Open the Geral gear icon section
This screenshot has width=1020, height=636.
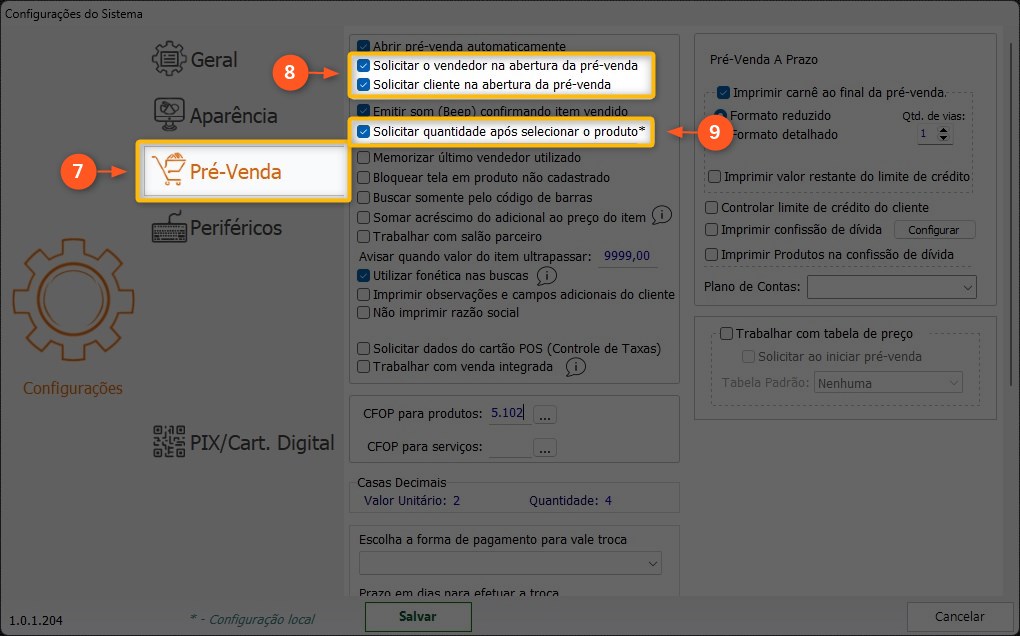click(x=169, y=59)
